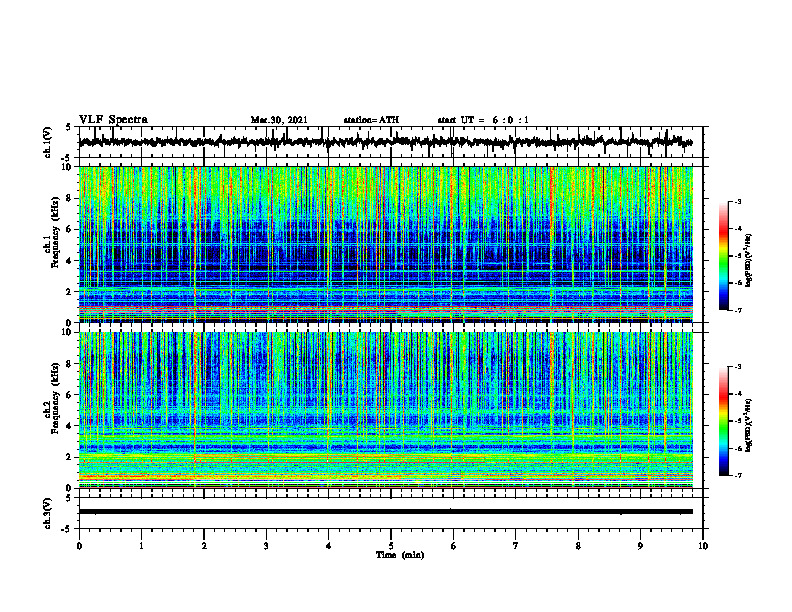Click time axis tick label "8"

click(578, 546)
